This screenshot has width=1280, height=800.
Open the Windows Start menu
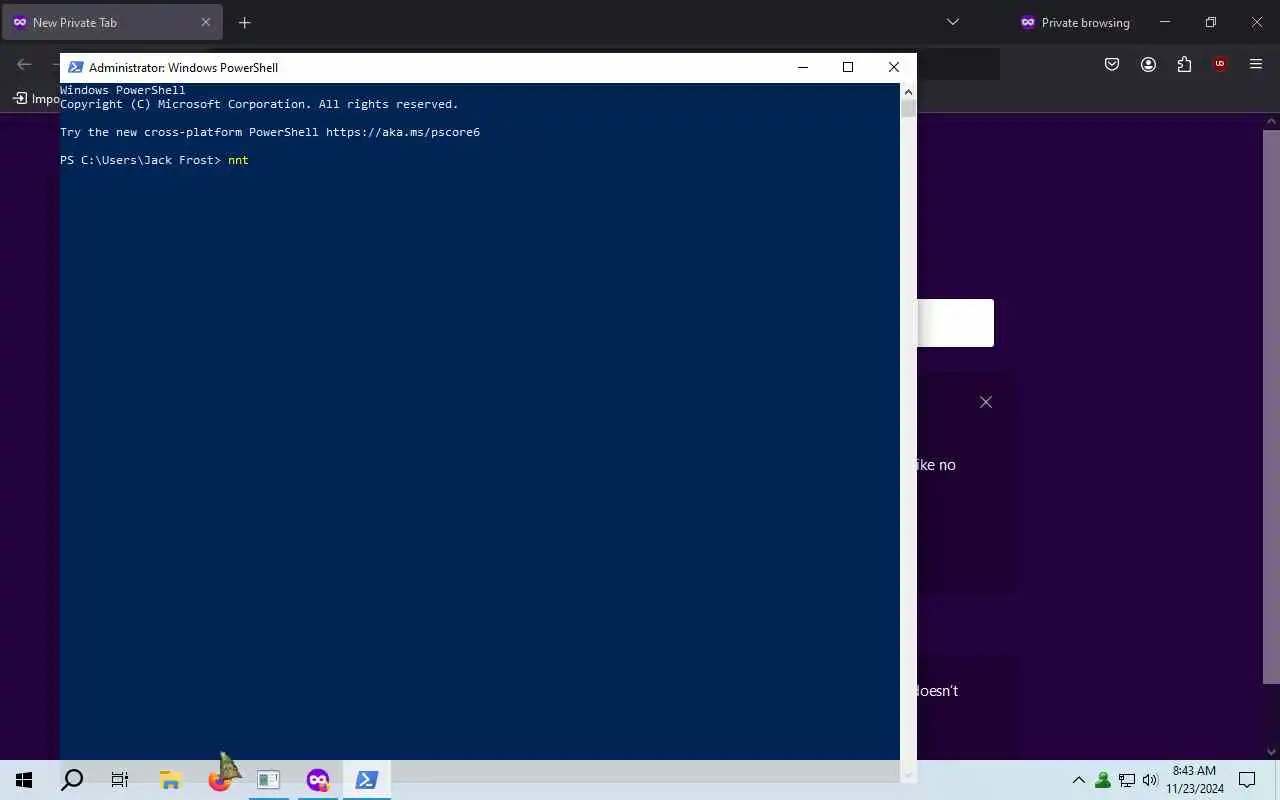(24, 780)
